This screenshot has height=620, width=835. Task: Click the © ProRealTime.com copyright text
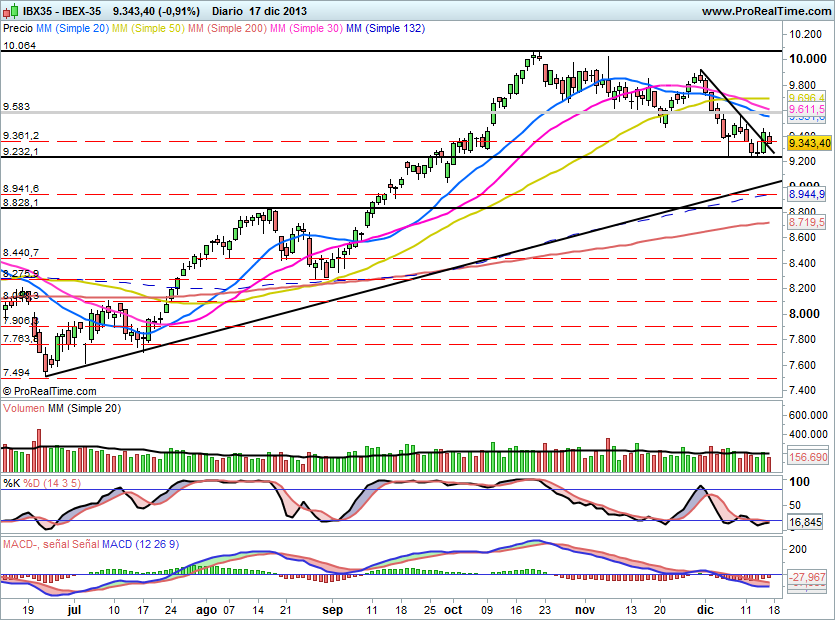[x=50, y=391]
